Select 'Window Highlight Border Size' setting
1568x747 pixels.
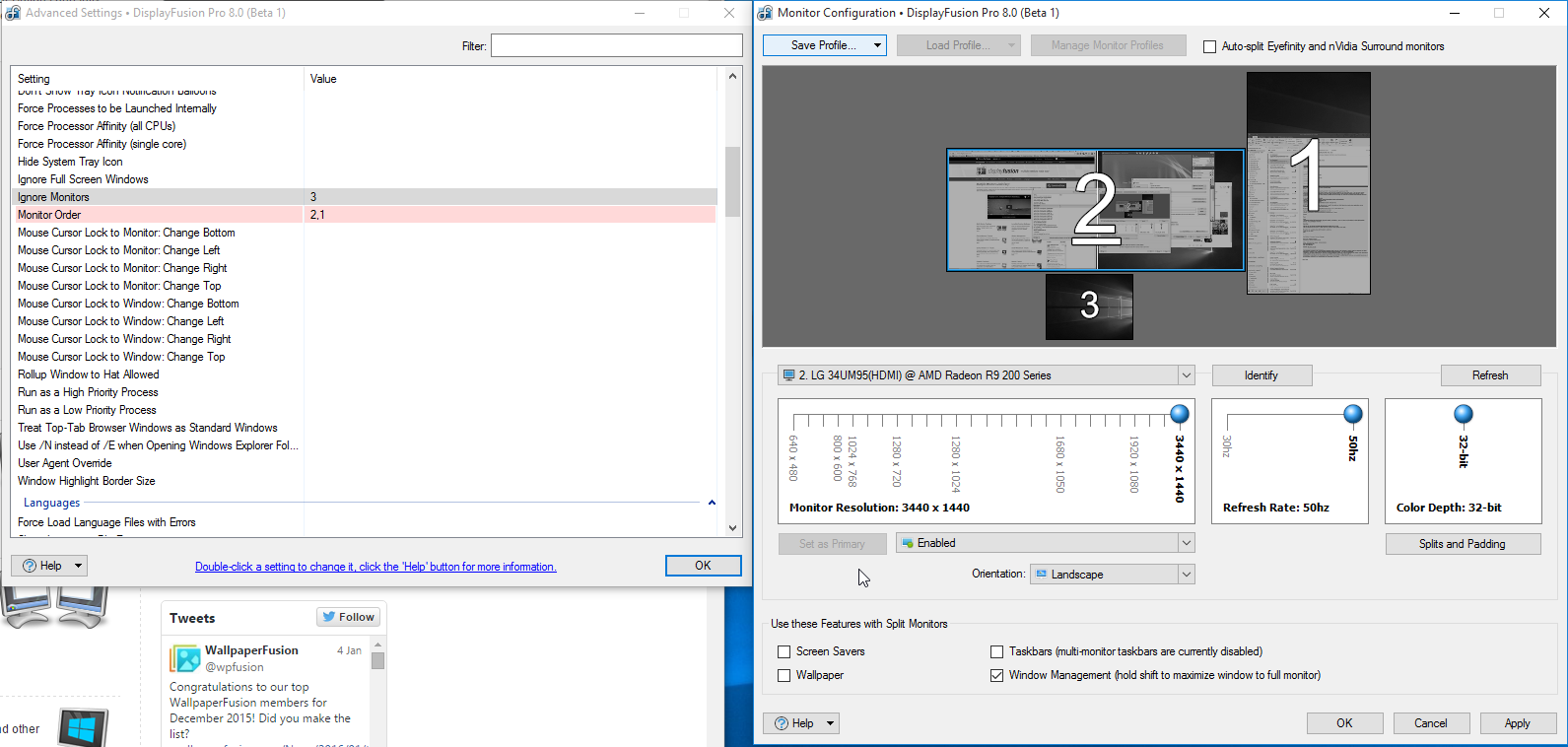coord(366,481)
